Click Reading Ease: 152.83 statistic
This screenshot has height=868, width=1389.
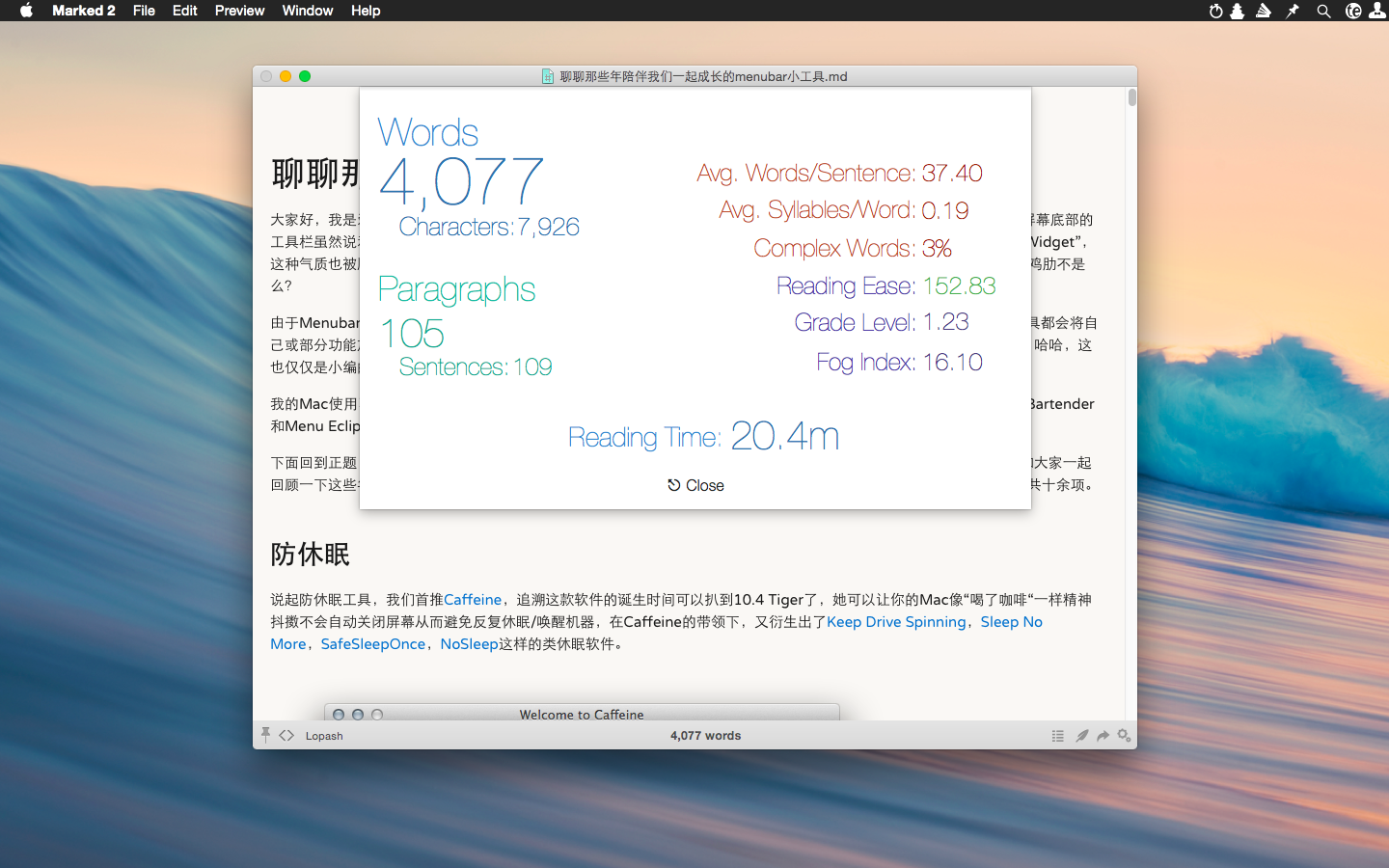(x=885, y=285)
